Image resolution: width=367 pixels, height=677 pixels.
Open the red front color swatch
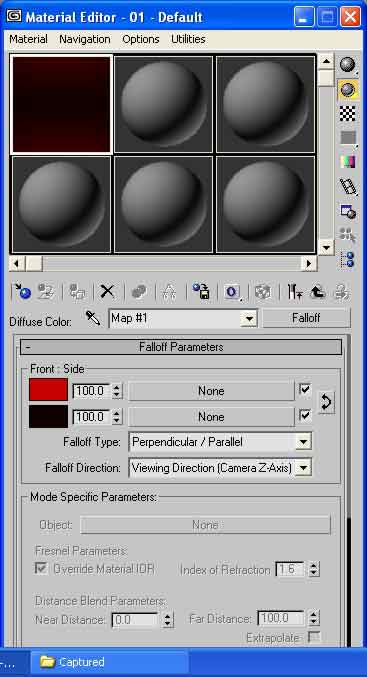pos(48,389)
